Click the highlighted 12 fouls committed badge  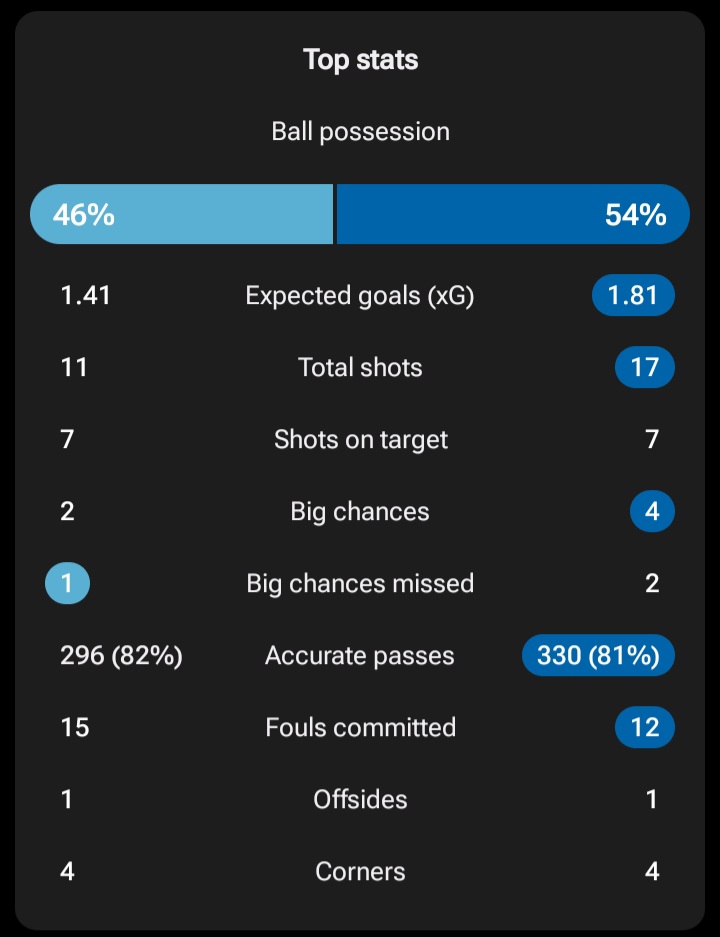click(644, 728)
